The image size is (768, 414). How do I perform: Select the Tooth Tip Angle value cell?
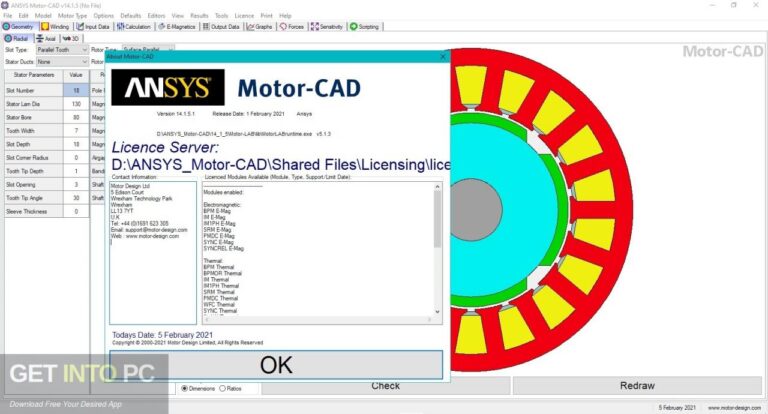click(76, 198)
